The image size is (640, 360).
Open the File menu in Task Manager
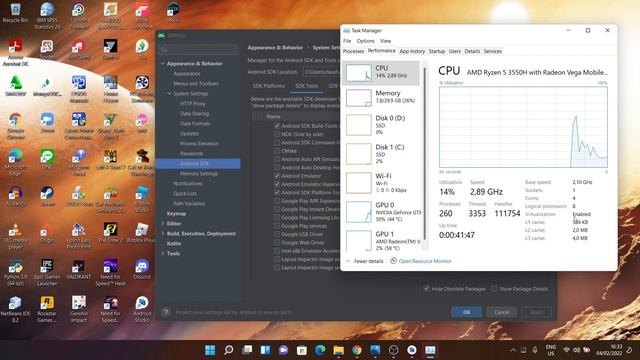(347, 41)
